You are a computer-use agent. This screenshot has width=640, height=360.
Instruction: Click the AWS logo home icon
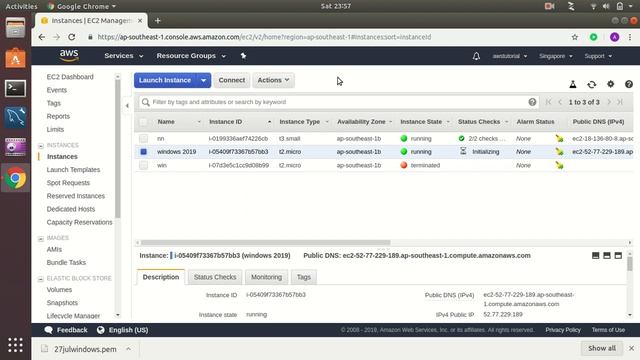[x=69, y=56]
